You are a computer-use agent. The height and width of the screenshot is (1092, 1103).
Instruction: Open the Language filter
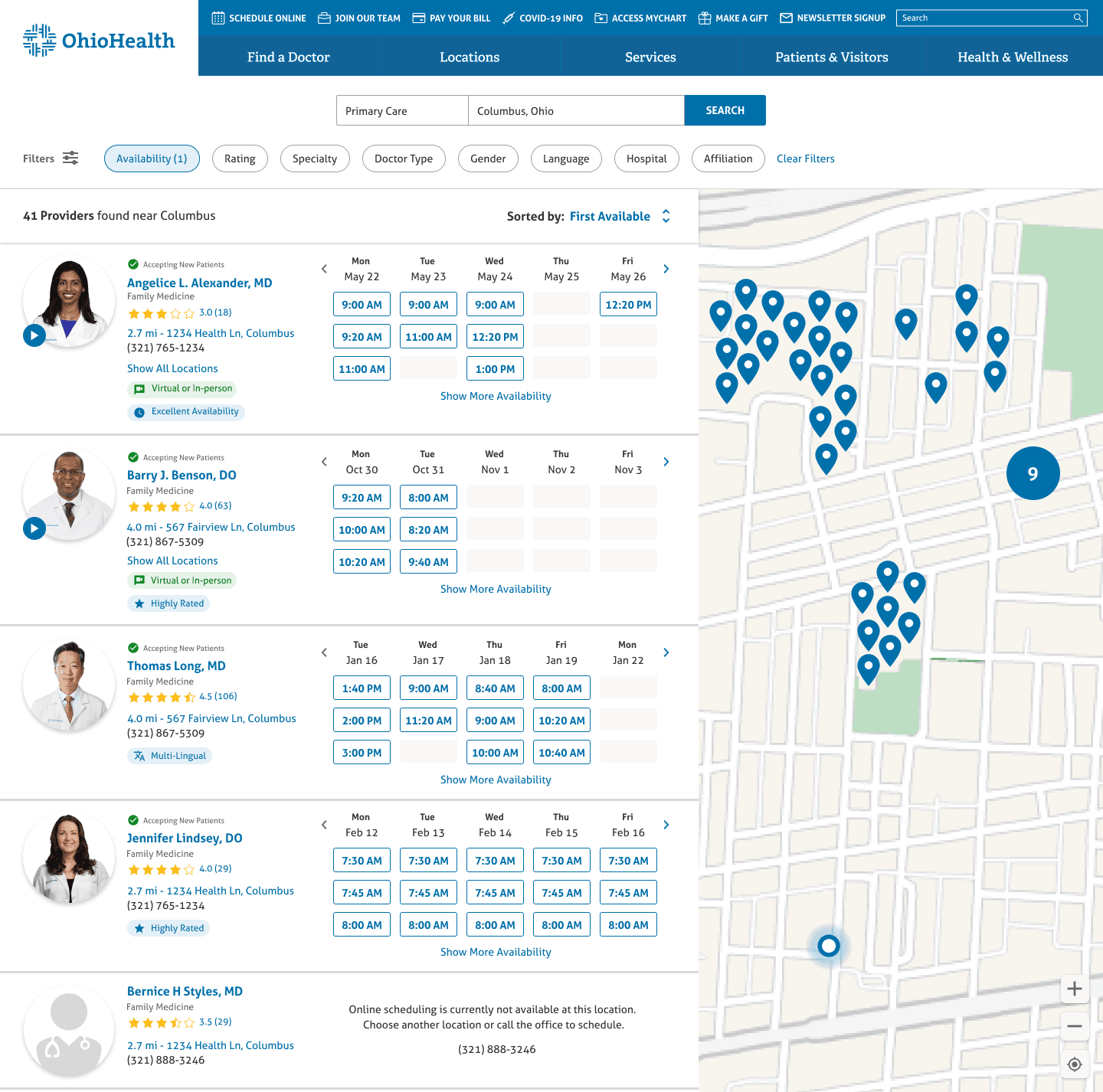click(566, 159)
